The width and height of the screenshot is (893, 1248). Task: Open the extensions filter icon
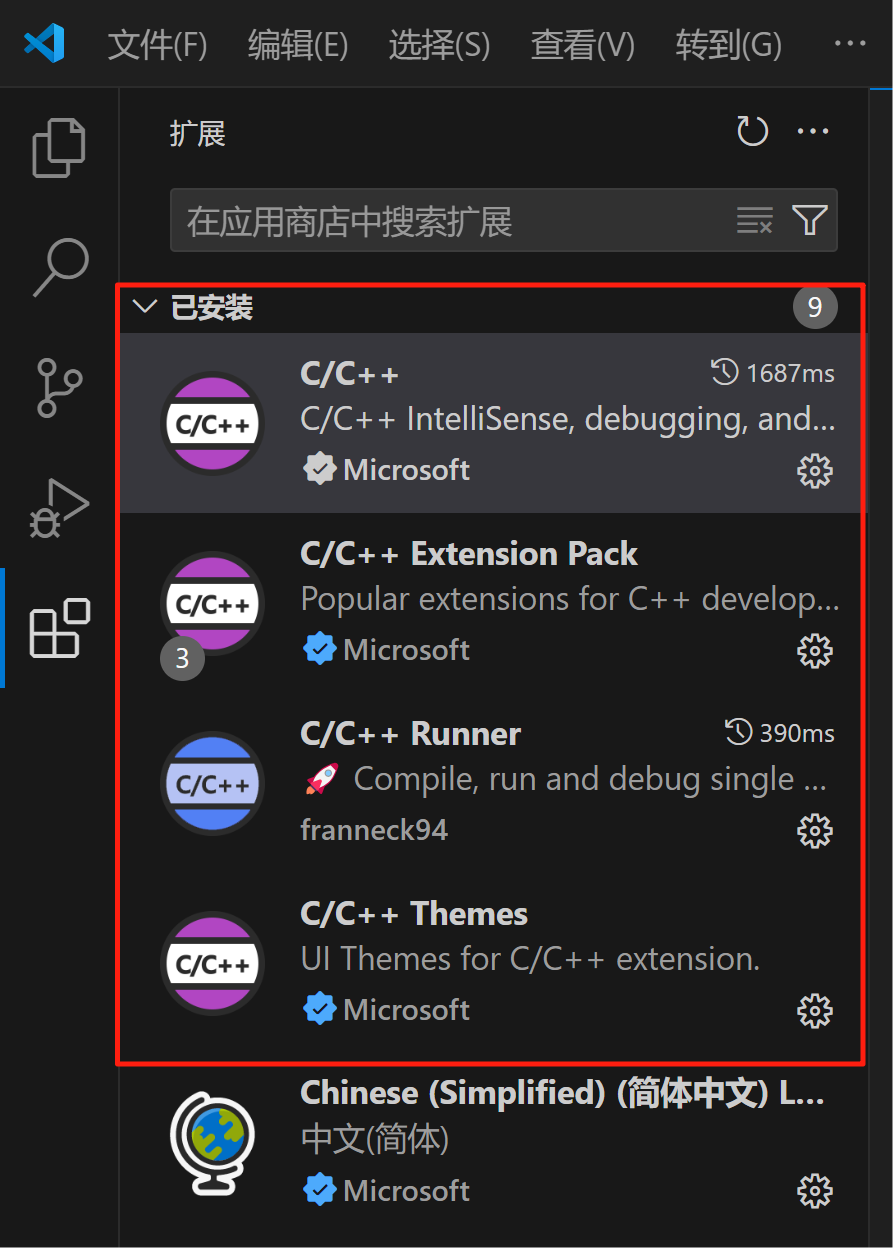pyautogui.click(x=811, y=220)
